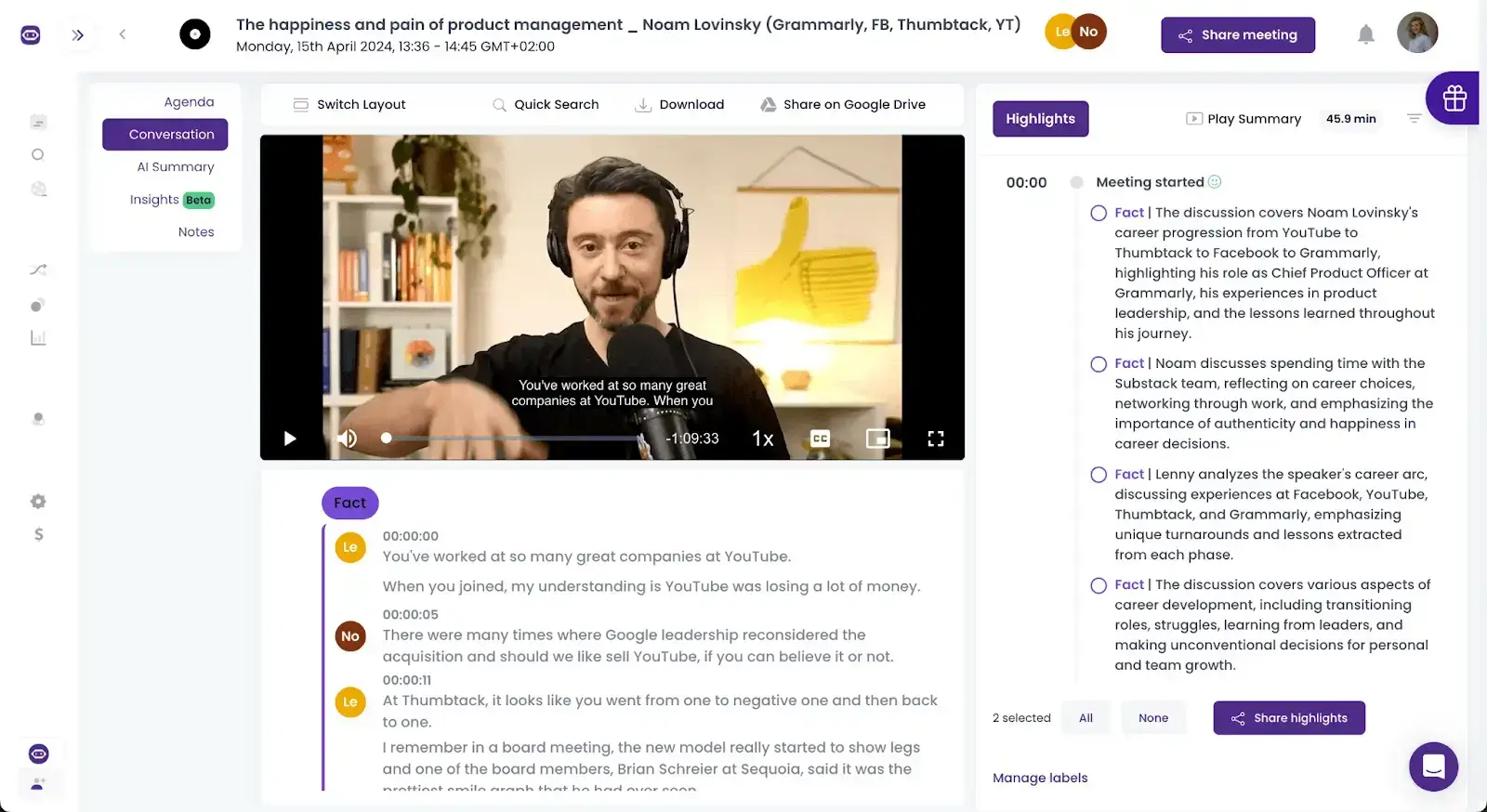Open the notifications bell

click(x=1365, y=35)
